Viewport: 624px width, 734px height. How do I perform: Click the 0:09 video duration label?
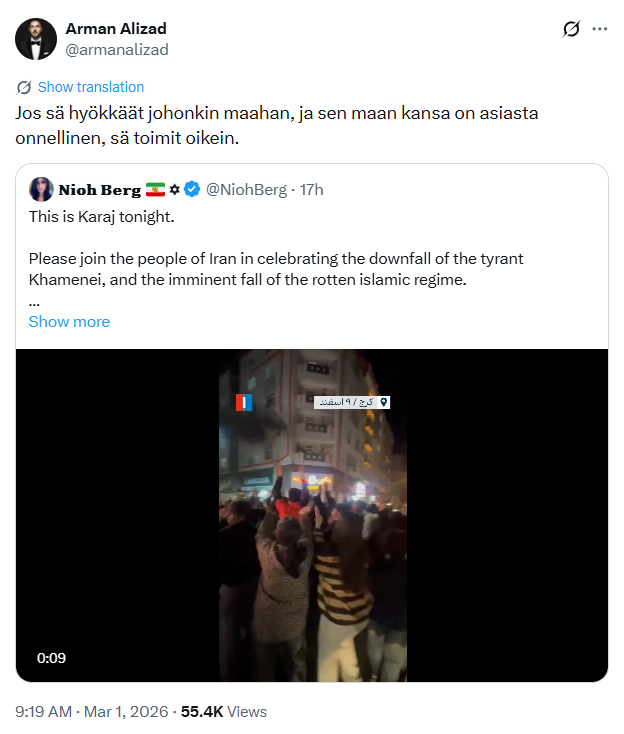(x=52, y=658)
